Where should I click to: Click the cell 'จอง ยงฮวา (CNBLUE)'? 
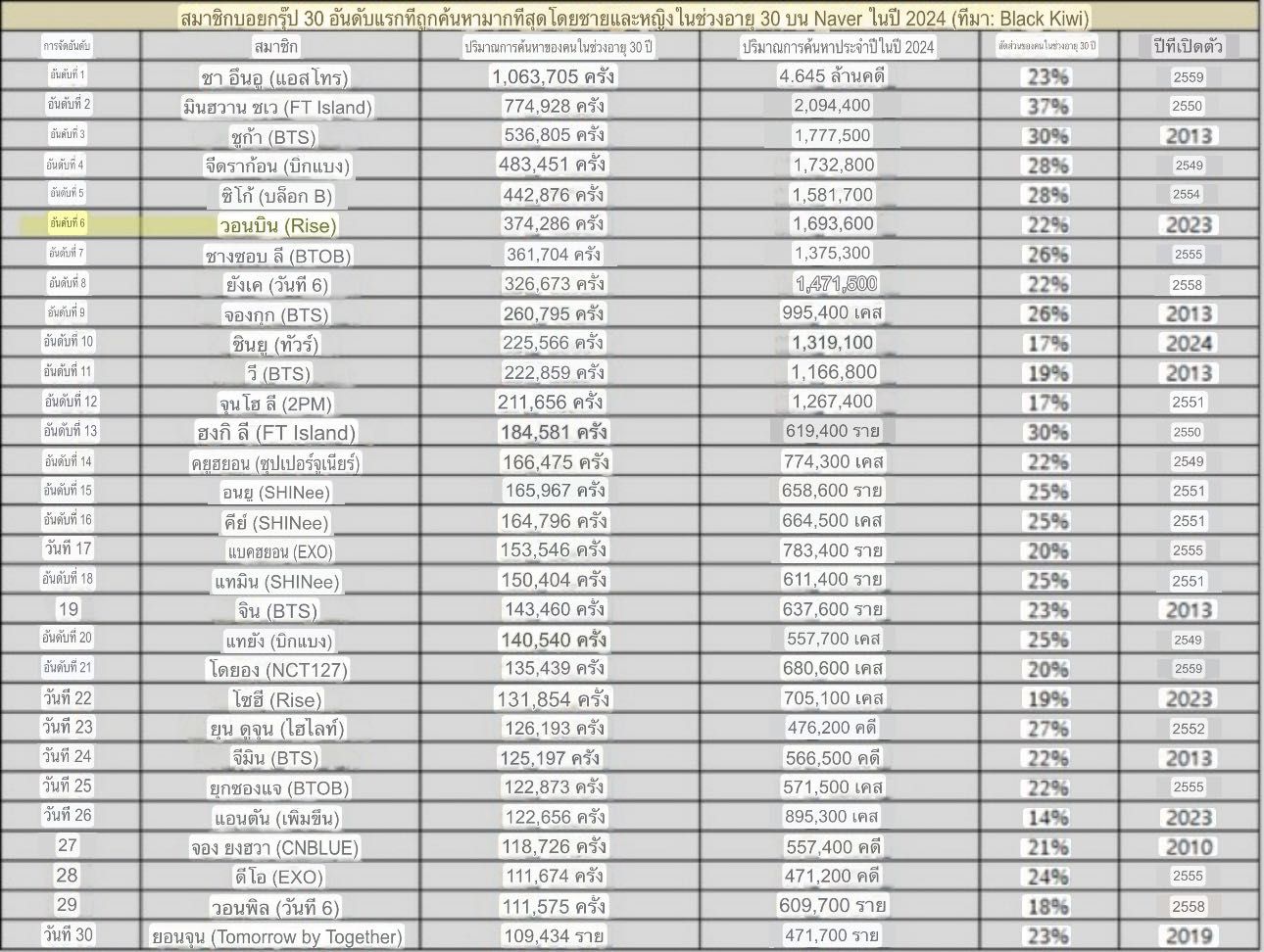[x=274, y=848]
